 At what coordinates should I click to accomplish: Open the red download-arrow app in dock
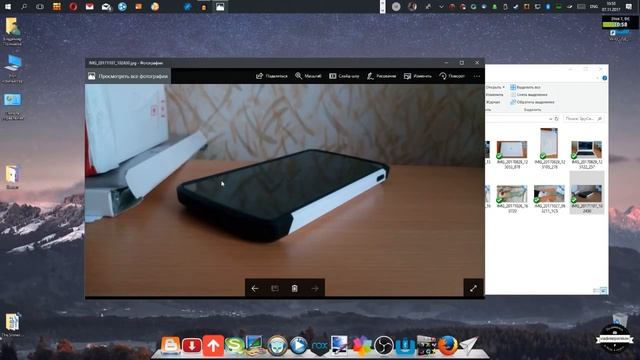coord(192,345)
